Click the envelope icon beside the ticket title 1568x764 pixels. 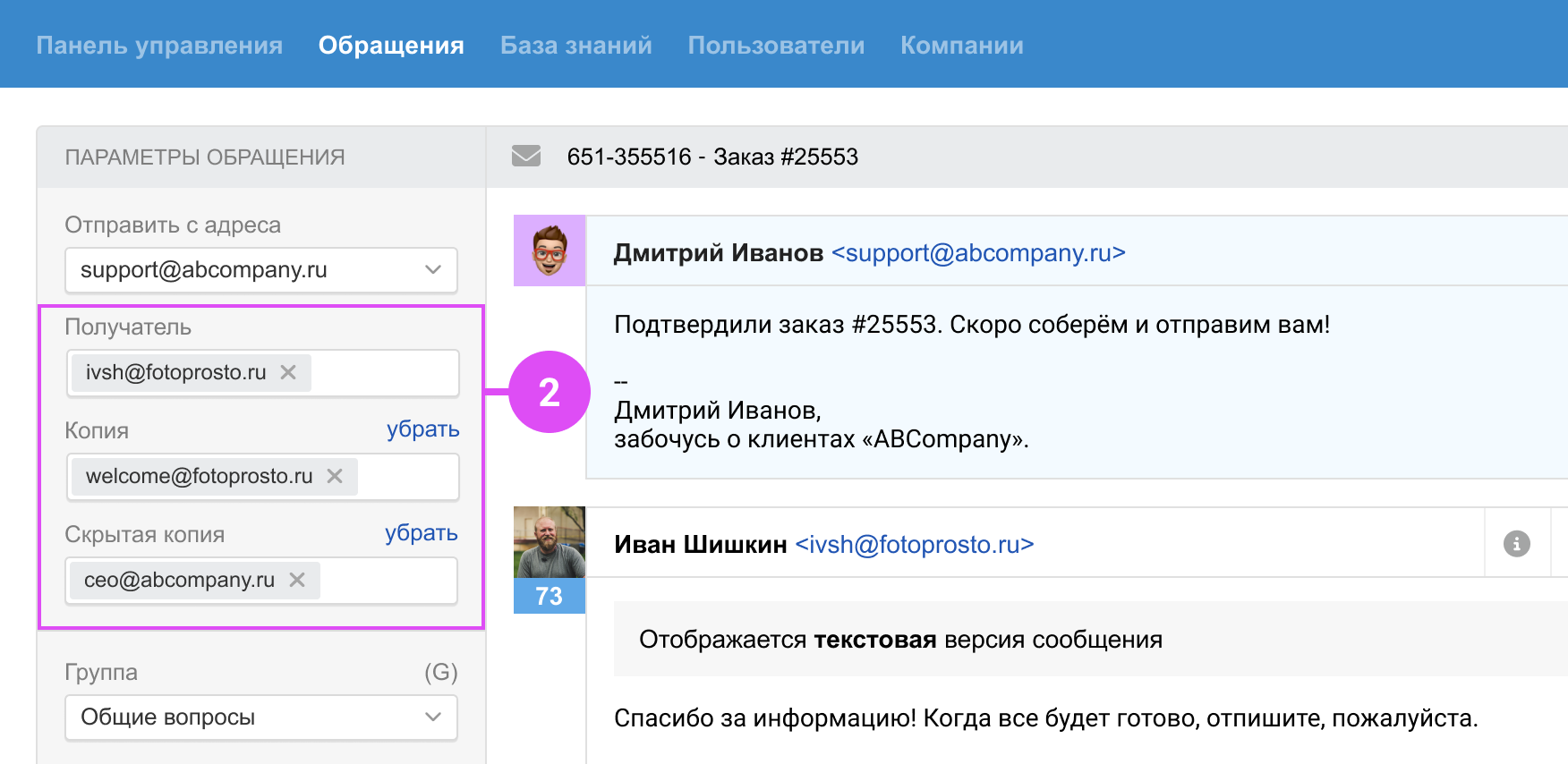(526, 157)
